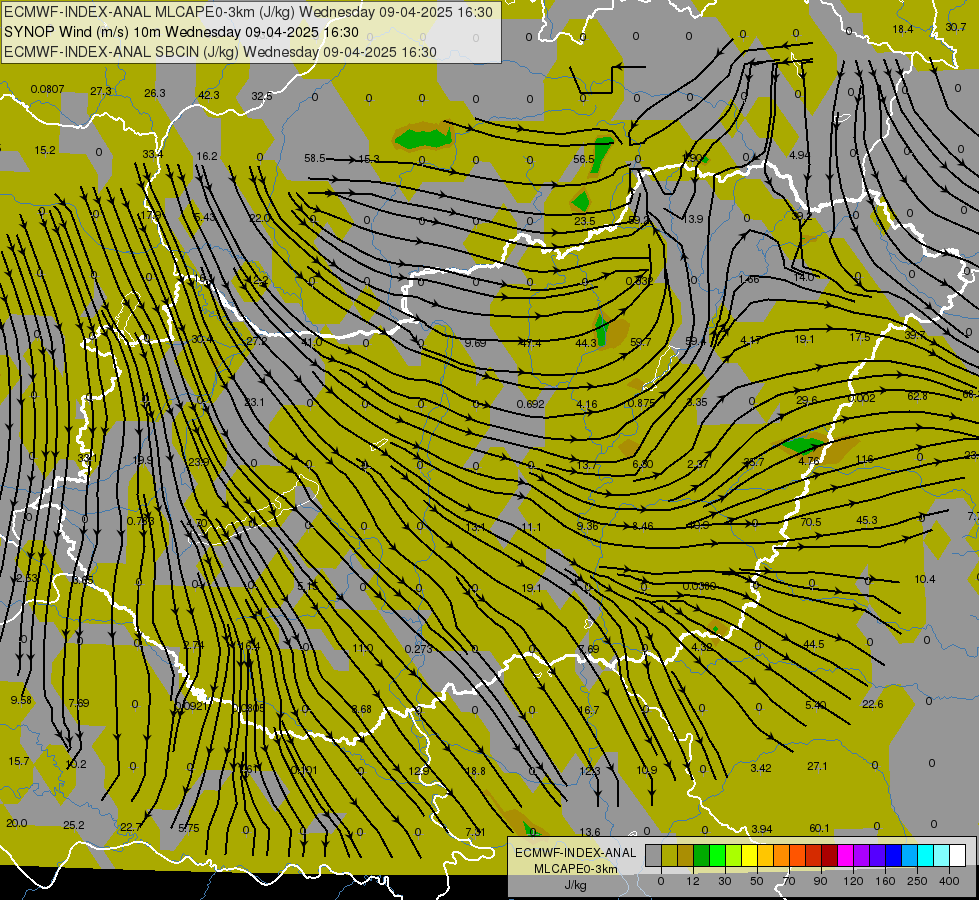This screenshot has height=900, width=979.
Task: Click the map value 58.5
Action: point(315,159)
